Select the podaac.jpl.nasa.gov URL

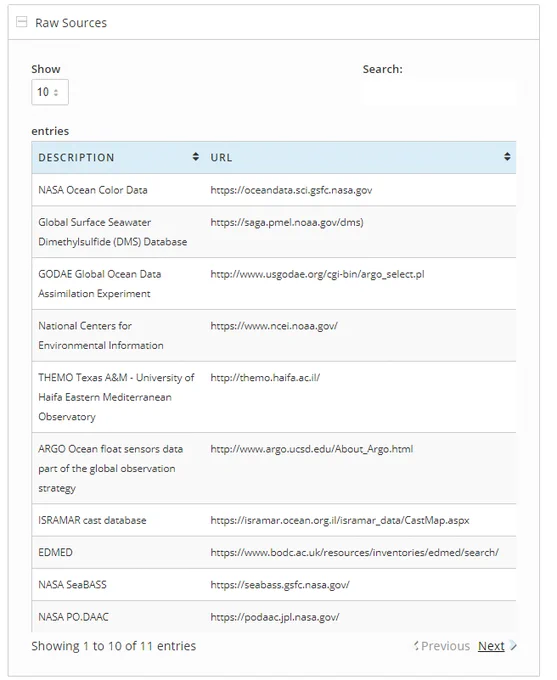click(275, 617)
